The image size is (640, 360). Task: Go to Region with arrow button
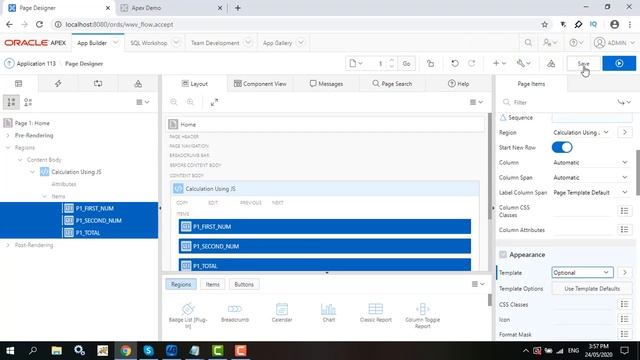pos(625,133)
